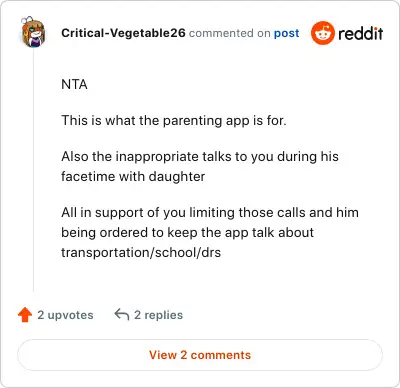Viewport: 400px width, 388px height.
Task: Open the "2 replies" link
Action: 158,315
